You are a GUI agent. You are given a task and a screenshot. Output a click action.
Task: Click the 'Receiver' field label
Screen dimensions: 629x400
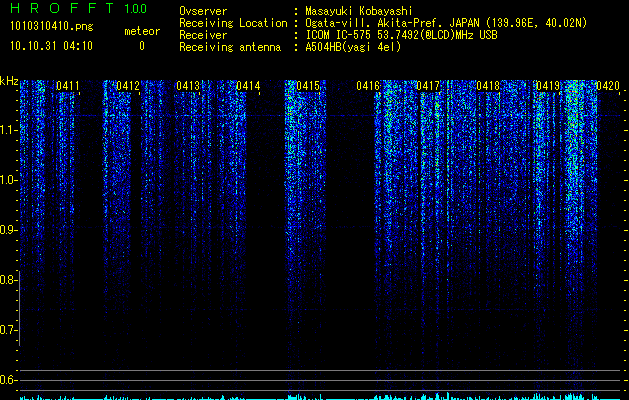click(x=203, y=35)
